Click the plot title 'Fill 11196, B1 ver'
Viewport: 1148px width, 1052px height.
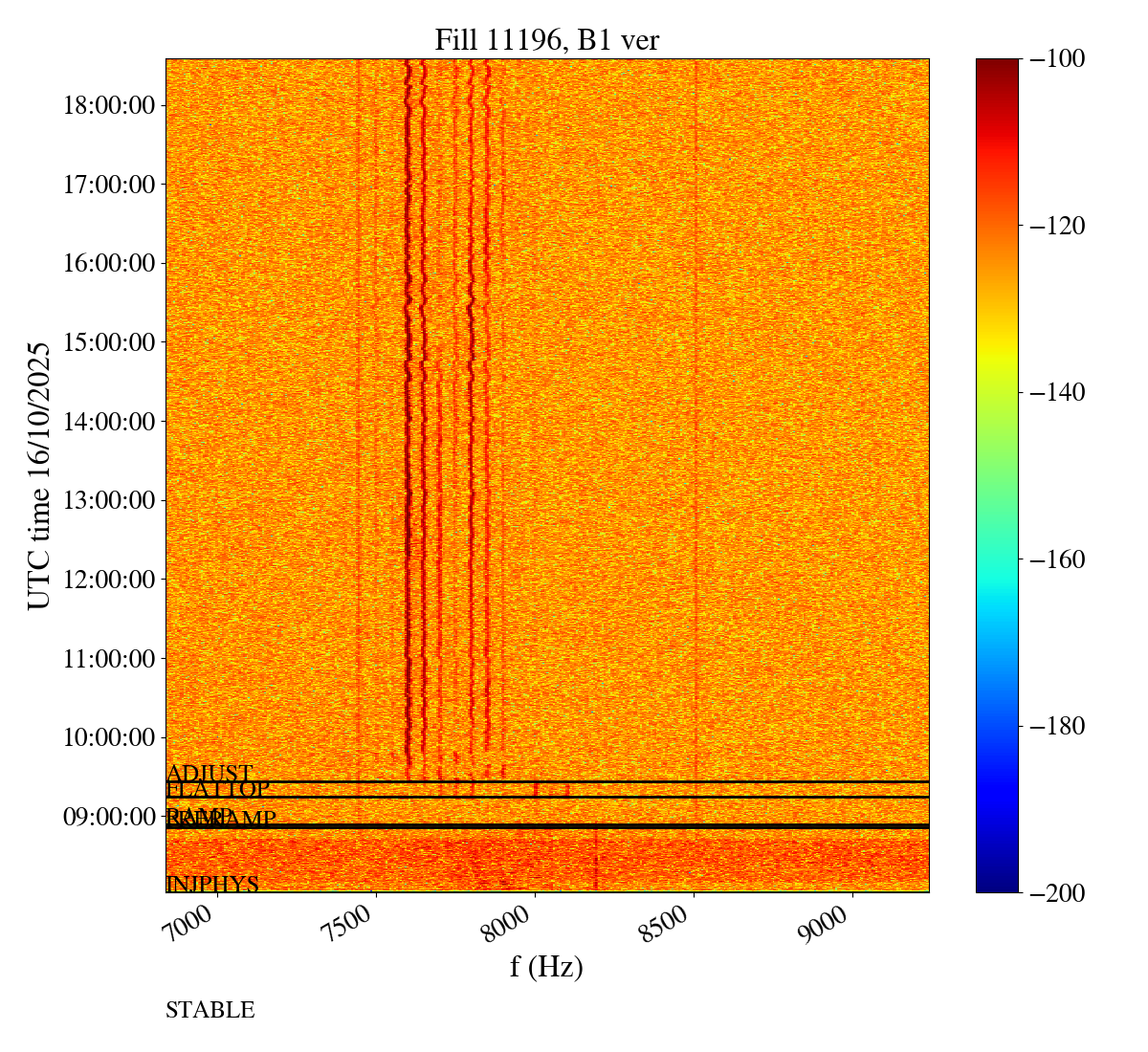click(546, 39)
